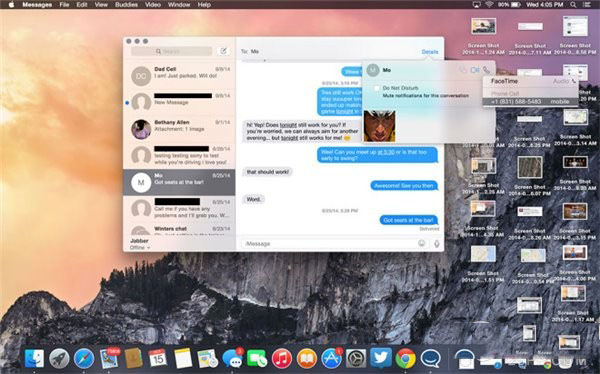Open the 'Call me if you have' conversation
Viewport: 600px width, 374px height.
coord(179,209)
